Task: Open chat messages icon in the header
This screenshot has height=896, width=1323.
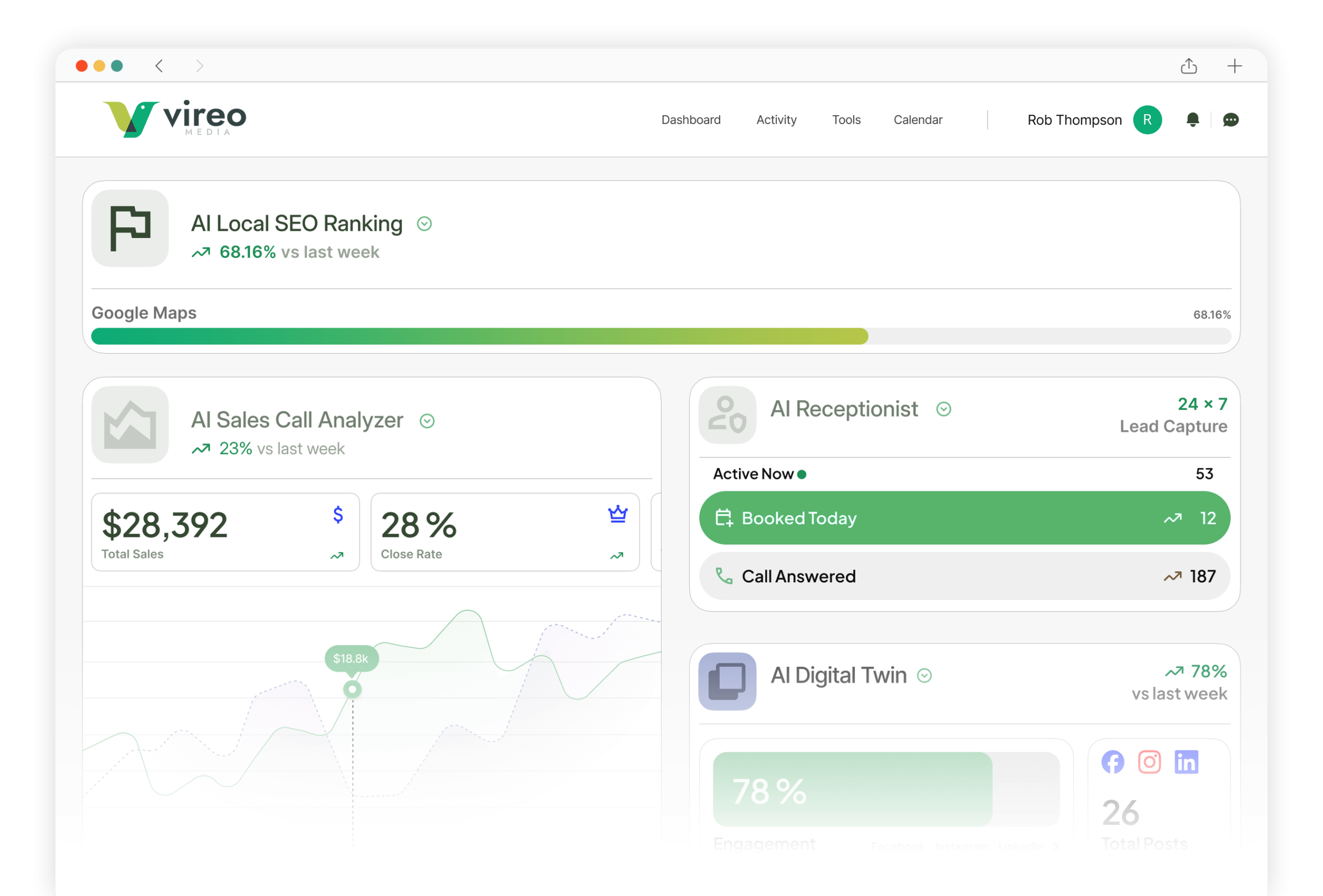Action: (x=1231, y=119)
